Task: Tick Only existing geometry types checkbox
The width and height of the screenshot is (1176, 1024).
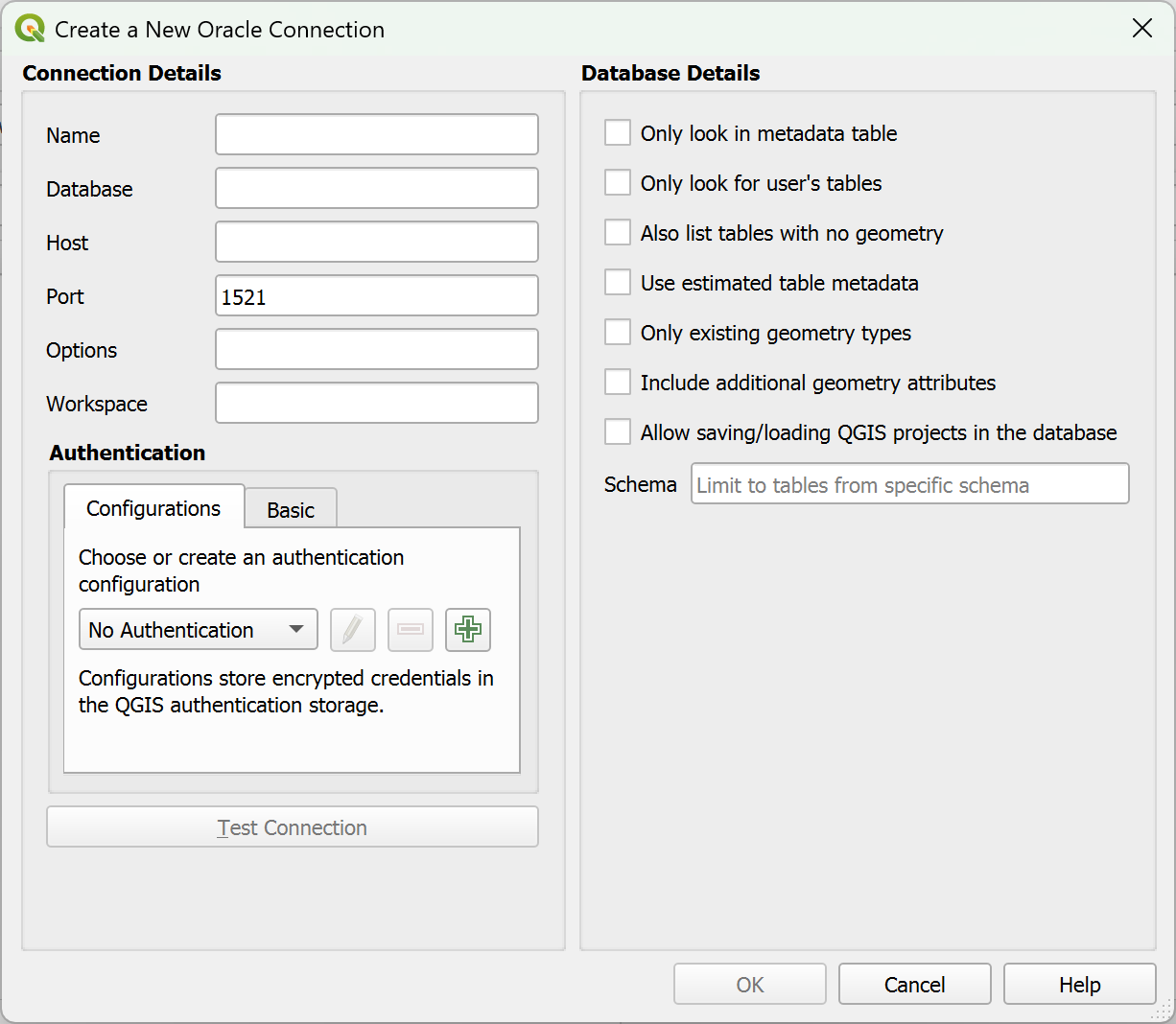Action: 618,333
